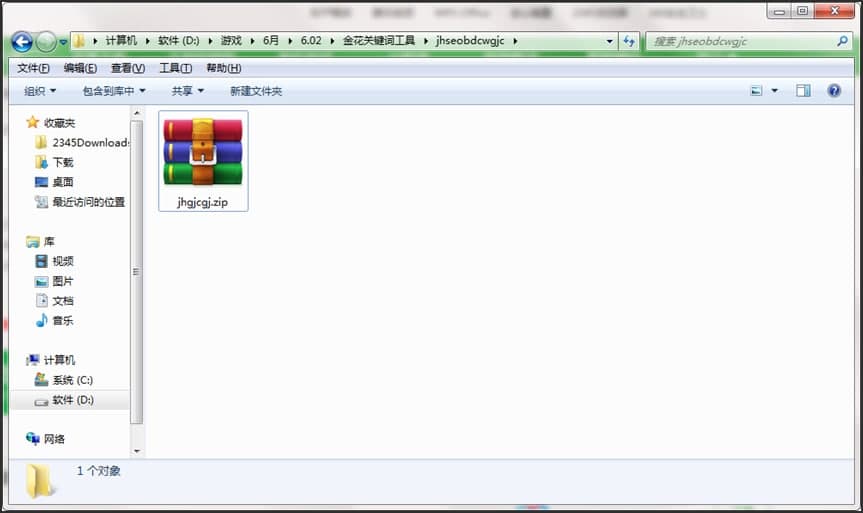The image size is (863, 513).
Task: Open the recent pages dropdown beside Forward
Action: [63, 42]
